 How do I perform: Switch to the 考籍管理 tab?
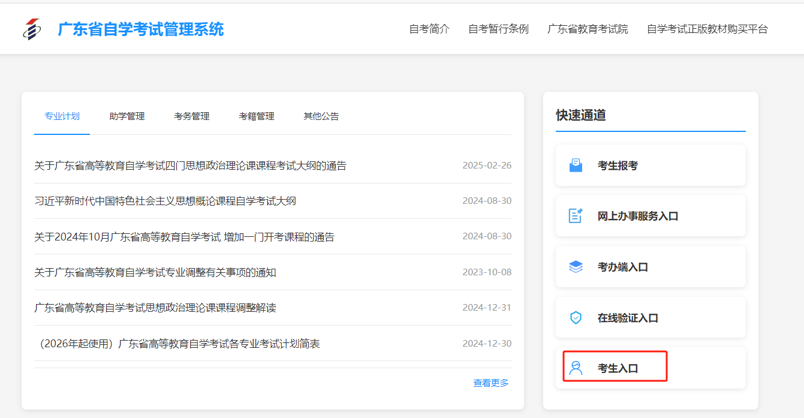click(256, 116)
